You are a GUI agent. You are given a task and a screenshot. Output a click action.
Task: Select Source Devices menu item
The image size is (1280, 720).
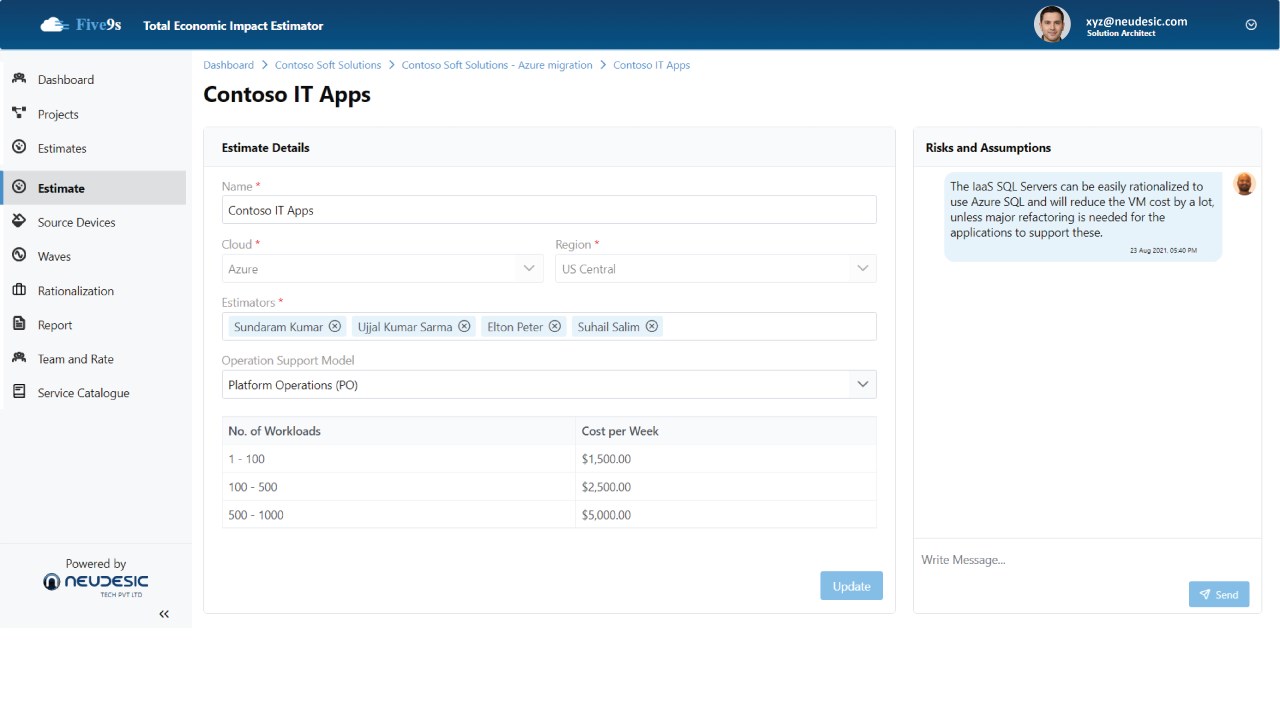tap(77, 222)
